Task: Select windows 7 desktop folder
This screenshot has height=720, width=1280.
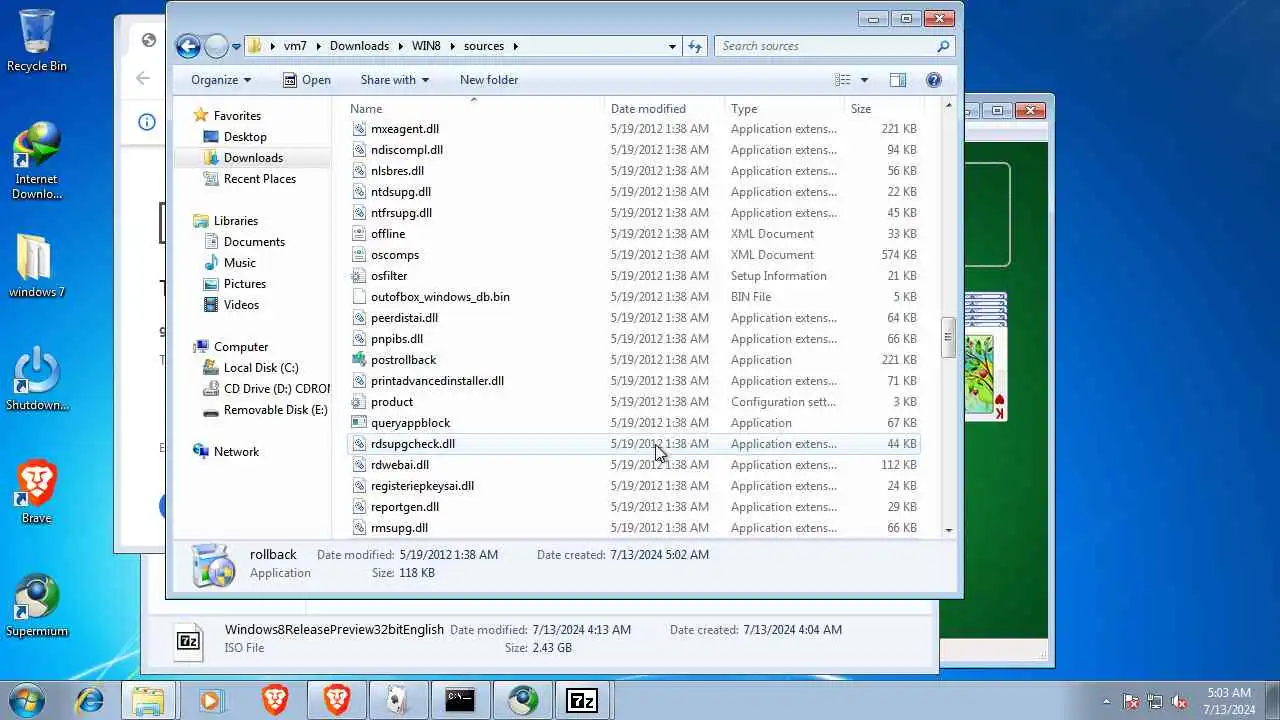Action: (x=37, y=267)
